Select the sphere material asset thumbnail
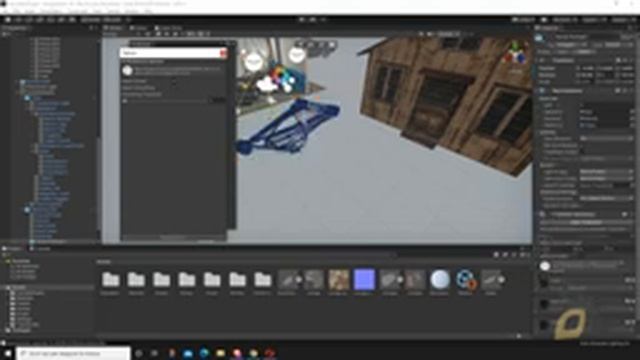640x360 pixels. coord(440,280)
